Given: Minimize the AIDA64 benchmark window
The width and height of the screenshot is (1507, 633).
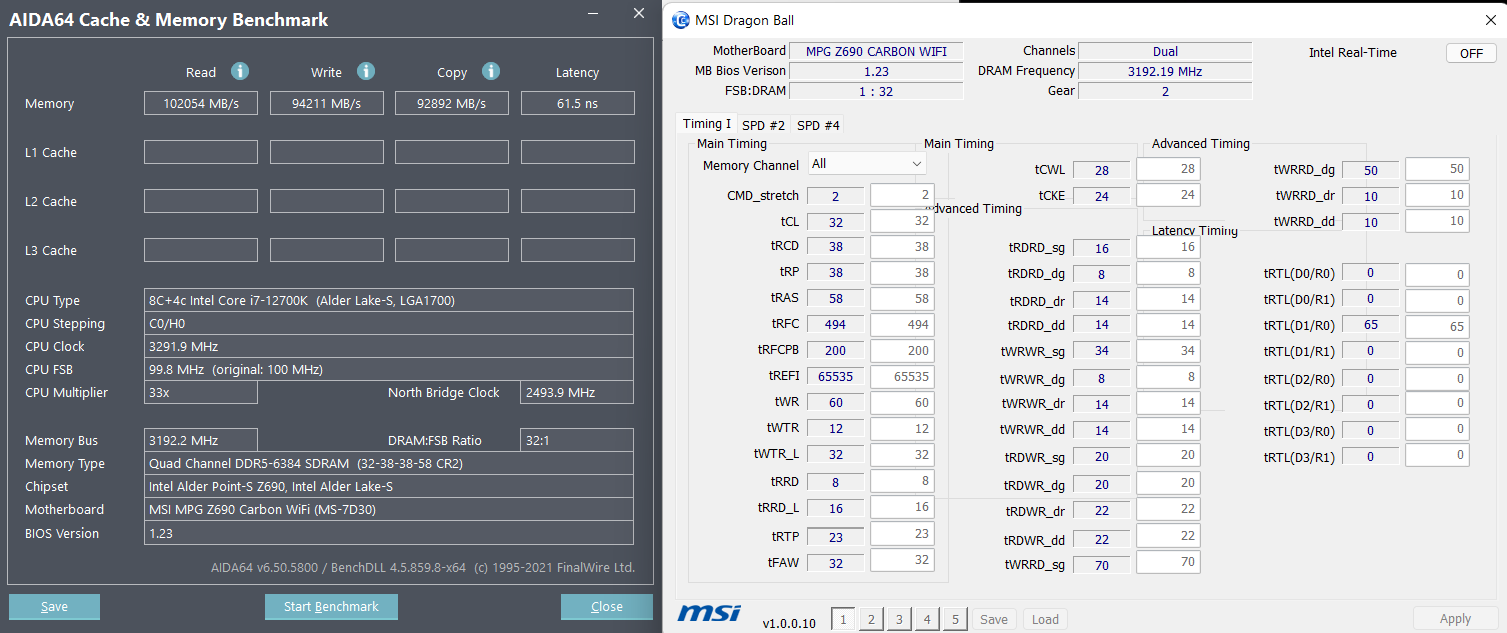Looking at the screenshot, I should tap(593, 14).
